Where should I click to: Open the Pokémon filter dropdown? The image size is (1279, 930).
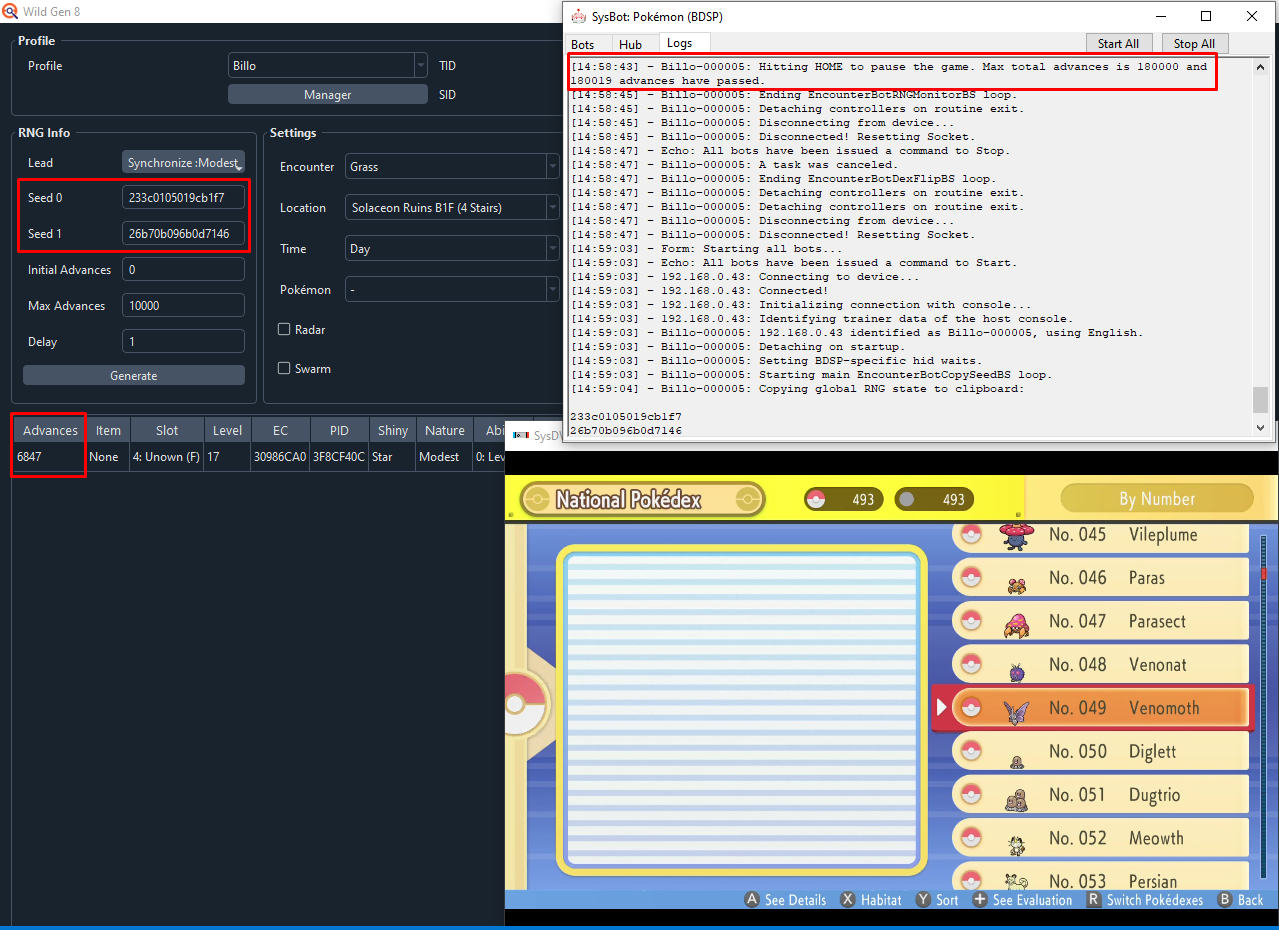(x=452, y=290)
